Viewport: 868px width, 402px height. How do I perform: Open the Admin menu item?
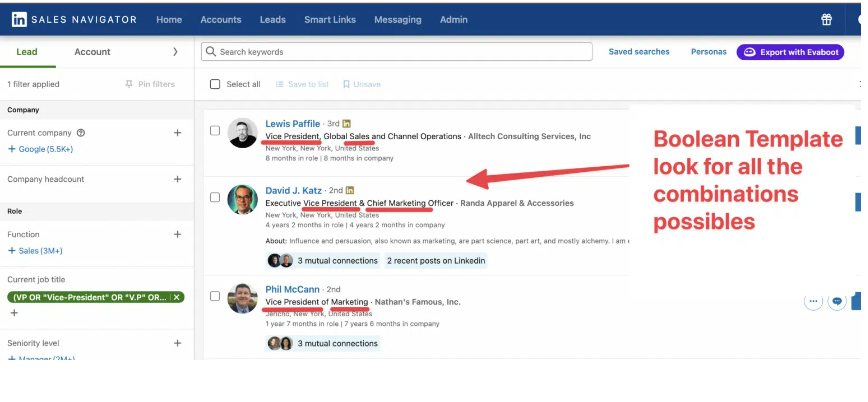454,19
